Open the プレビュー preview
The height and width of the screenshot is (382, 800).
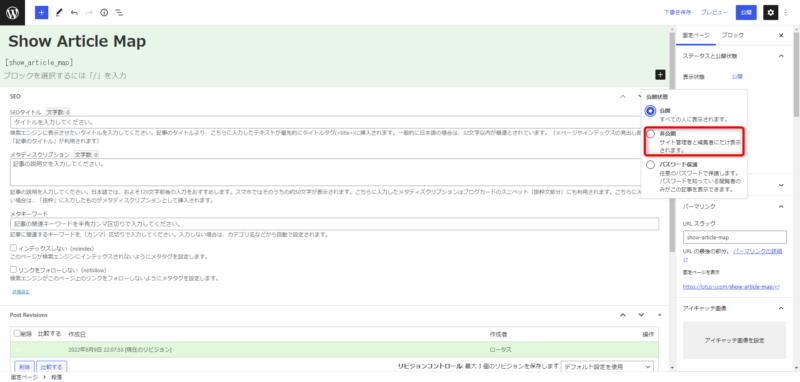[714, 12]
